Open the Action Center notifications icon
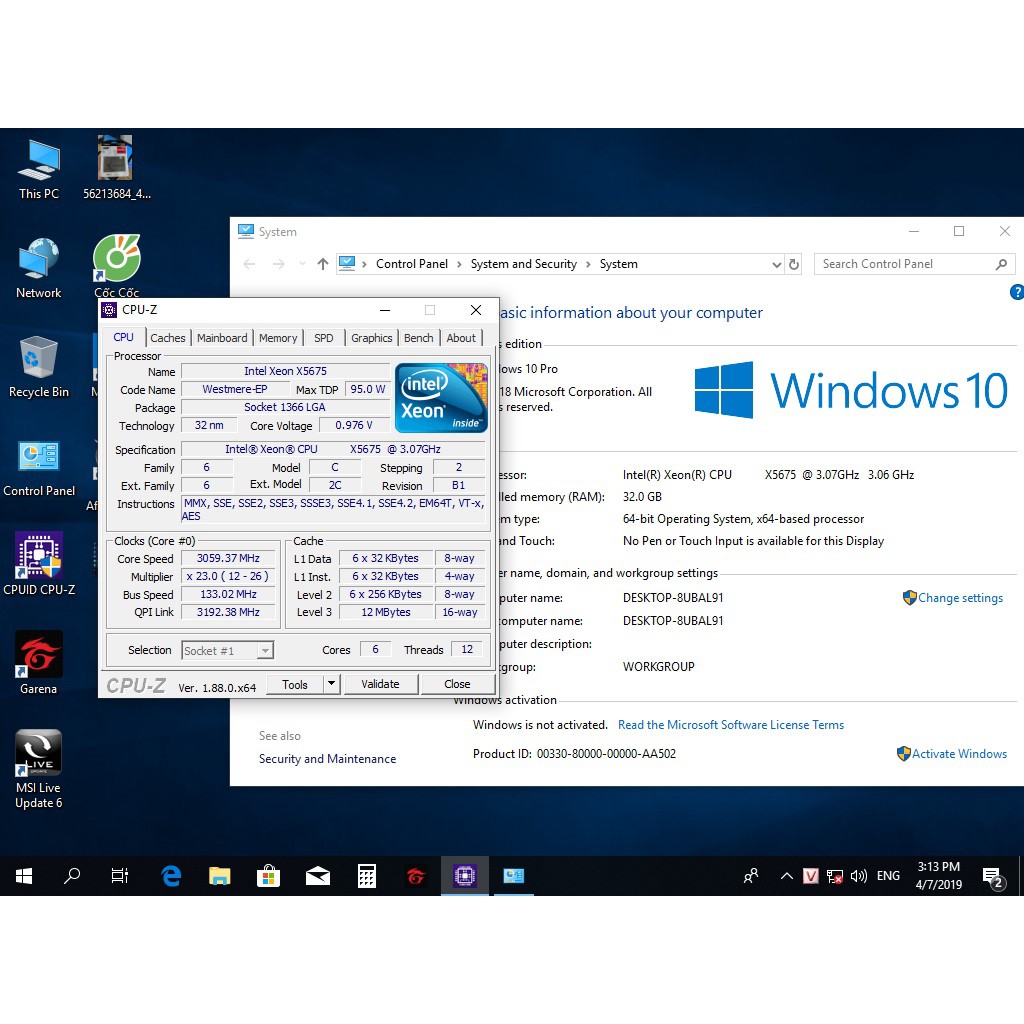This screenshot has width=1024, height=1024. (993, 877)
